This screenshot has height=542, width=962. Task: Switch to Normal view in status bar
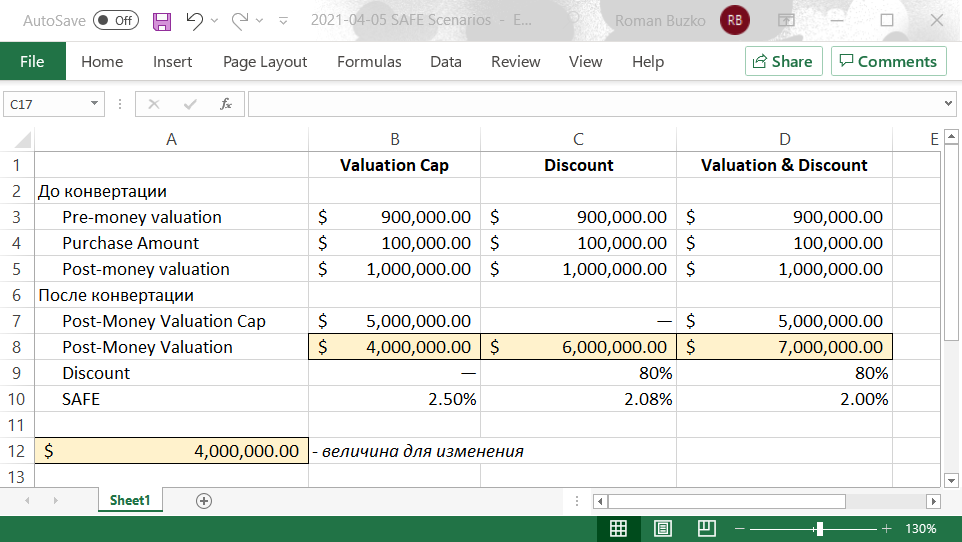tap(618, 528)
